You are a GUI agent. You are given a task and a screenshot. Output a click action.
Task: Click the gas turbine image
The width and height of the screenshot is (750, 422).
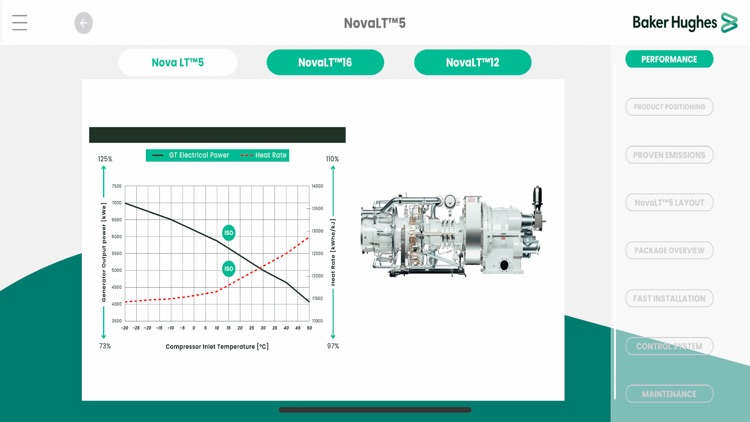(x=453, y=233)
